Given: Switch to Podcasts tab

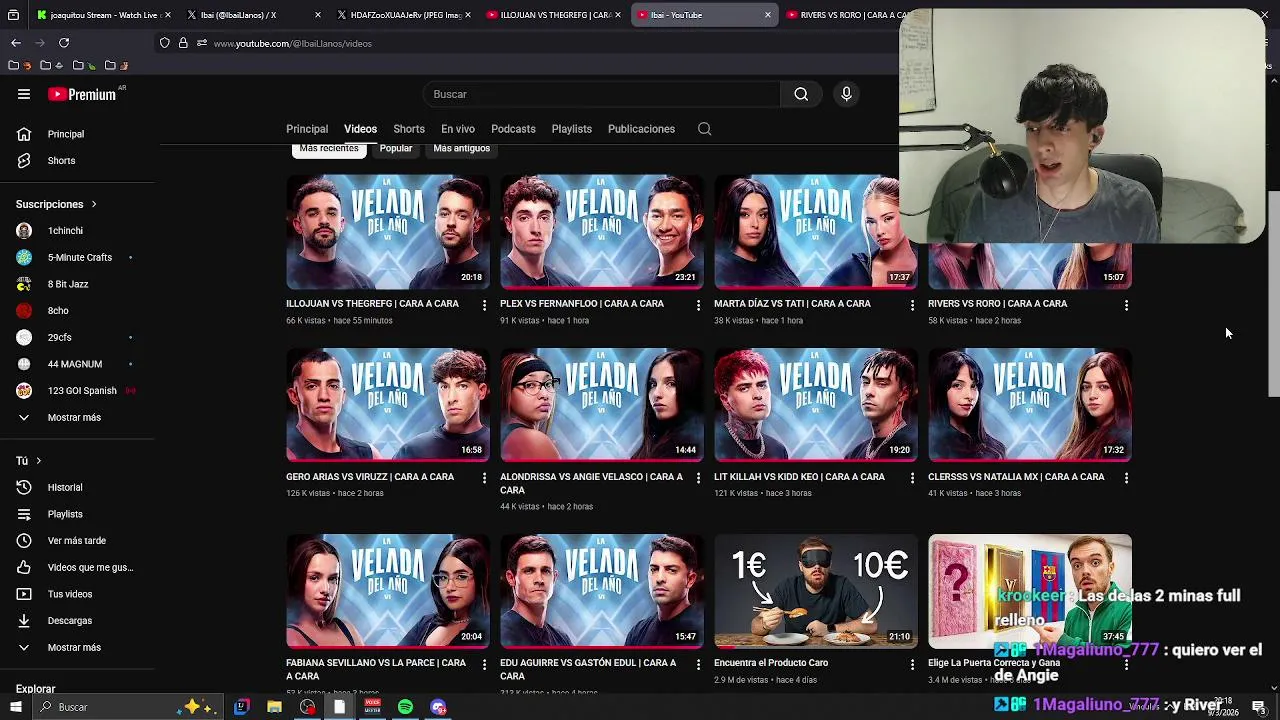Looking at the screenshot, I should [x=513, y=129].
